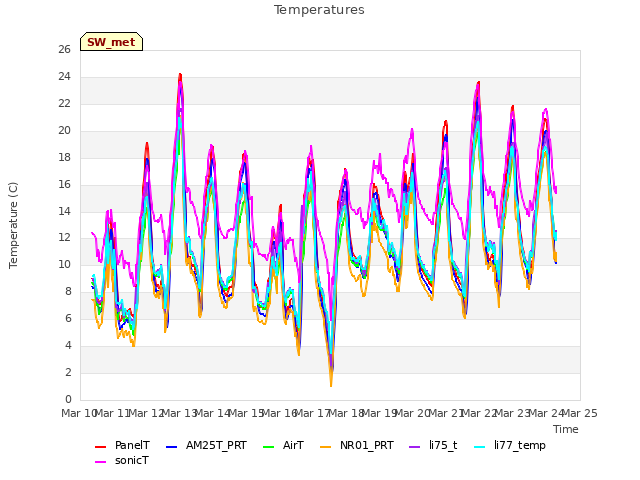Click the magenta sonicT legend swatch
This screenshot has height=480, width=640.
click(x=100, y=462)
